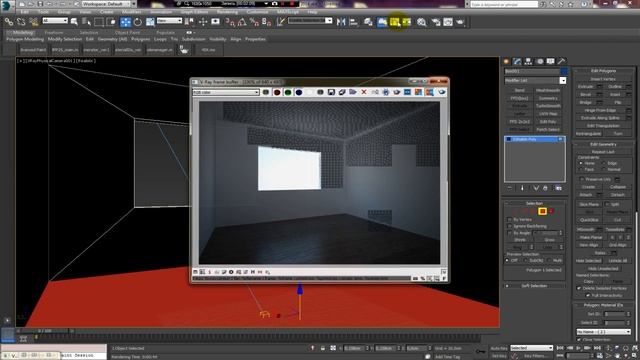Image resolution: width=640 pixels, height=360 pixels.
Task: Click Save Image in V-Ray frame buffer
Action: click(x=331, y=92)
